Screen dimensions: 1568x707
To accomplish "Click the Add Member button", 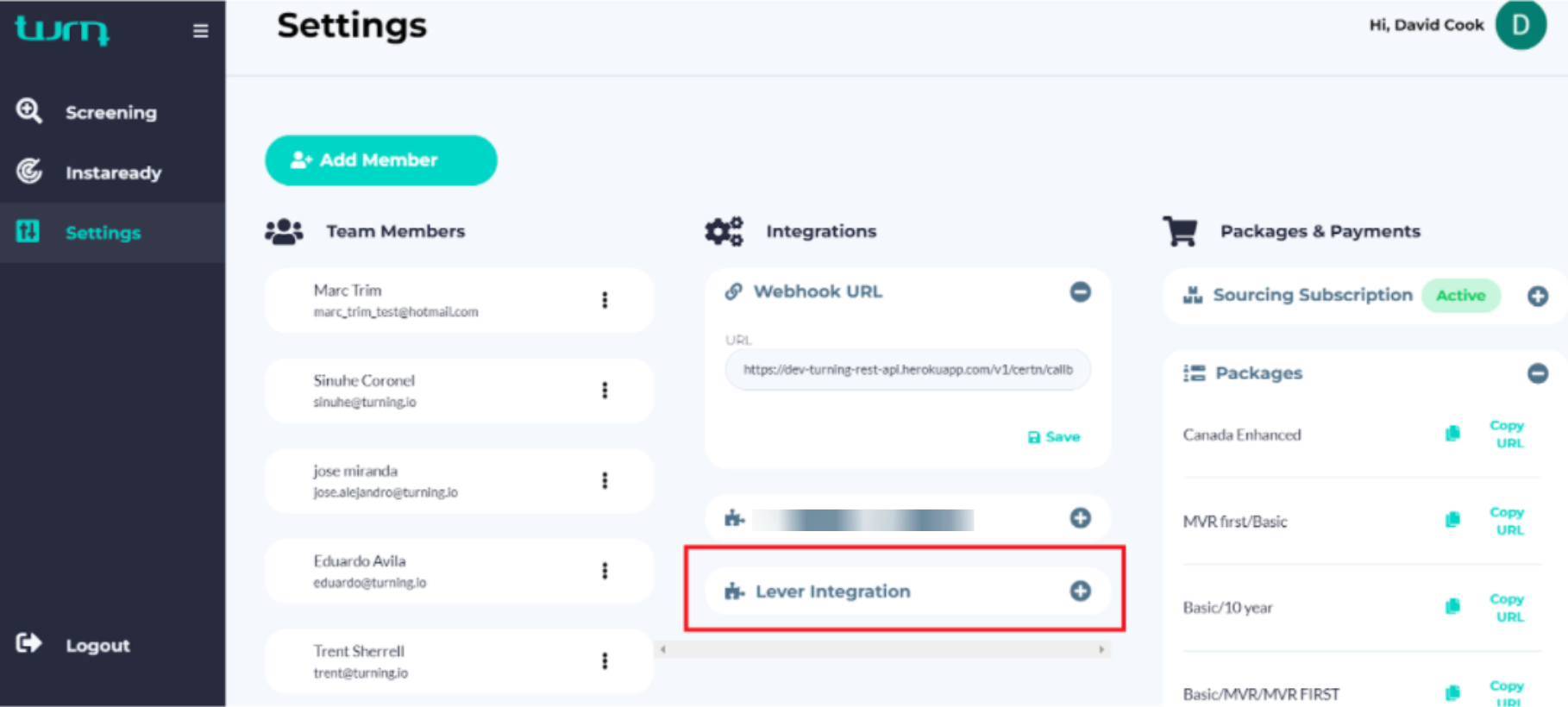I will [380, 160].
